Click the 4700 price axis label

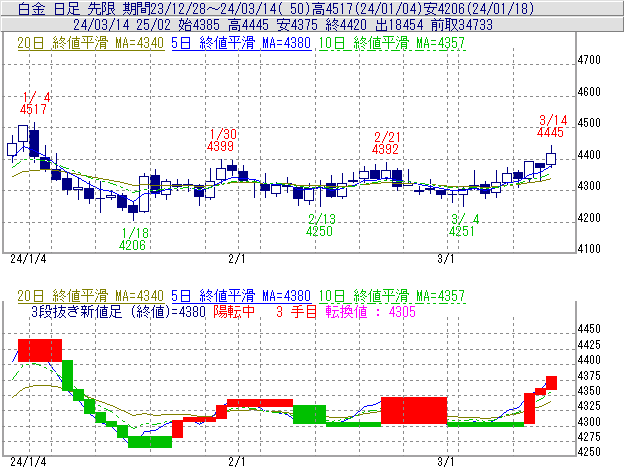pos(589,60)
